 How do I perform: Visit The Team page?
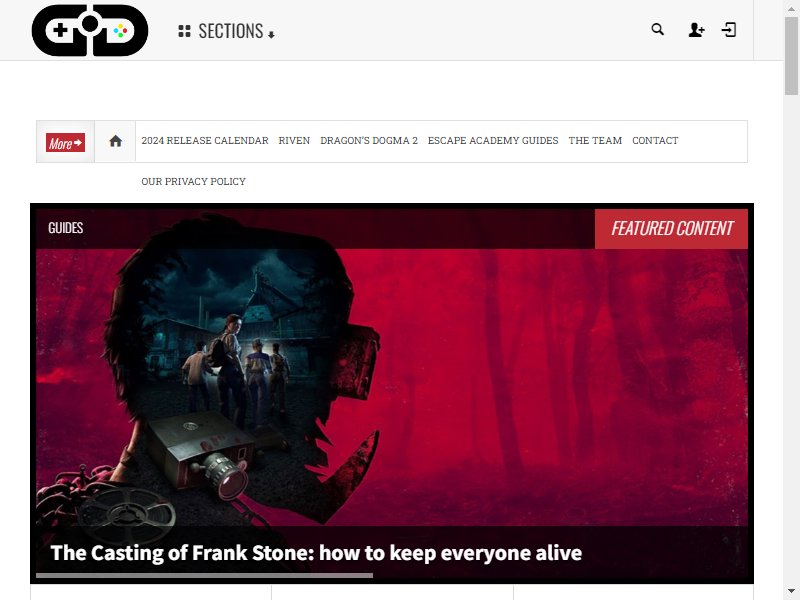click(x=595, y=140)
